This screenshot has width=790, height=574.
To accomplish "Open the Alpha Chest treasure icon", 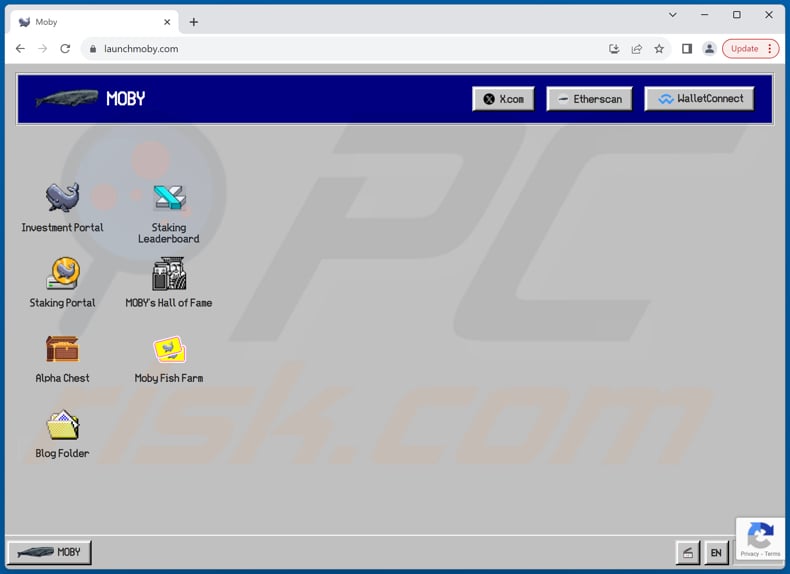I will point(62,349).
